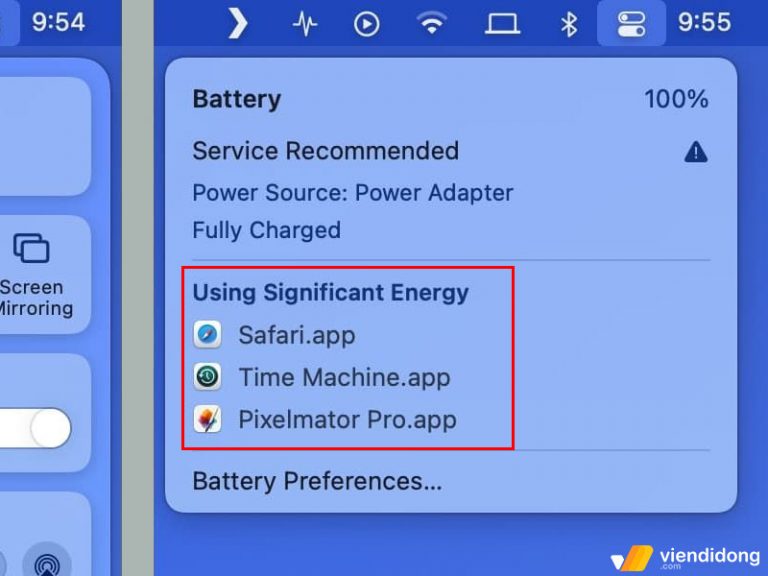Open Control Center toggle icon in menu bar

coord(631,24)
